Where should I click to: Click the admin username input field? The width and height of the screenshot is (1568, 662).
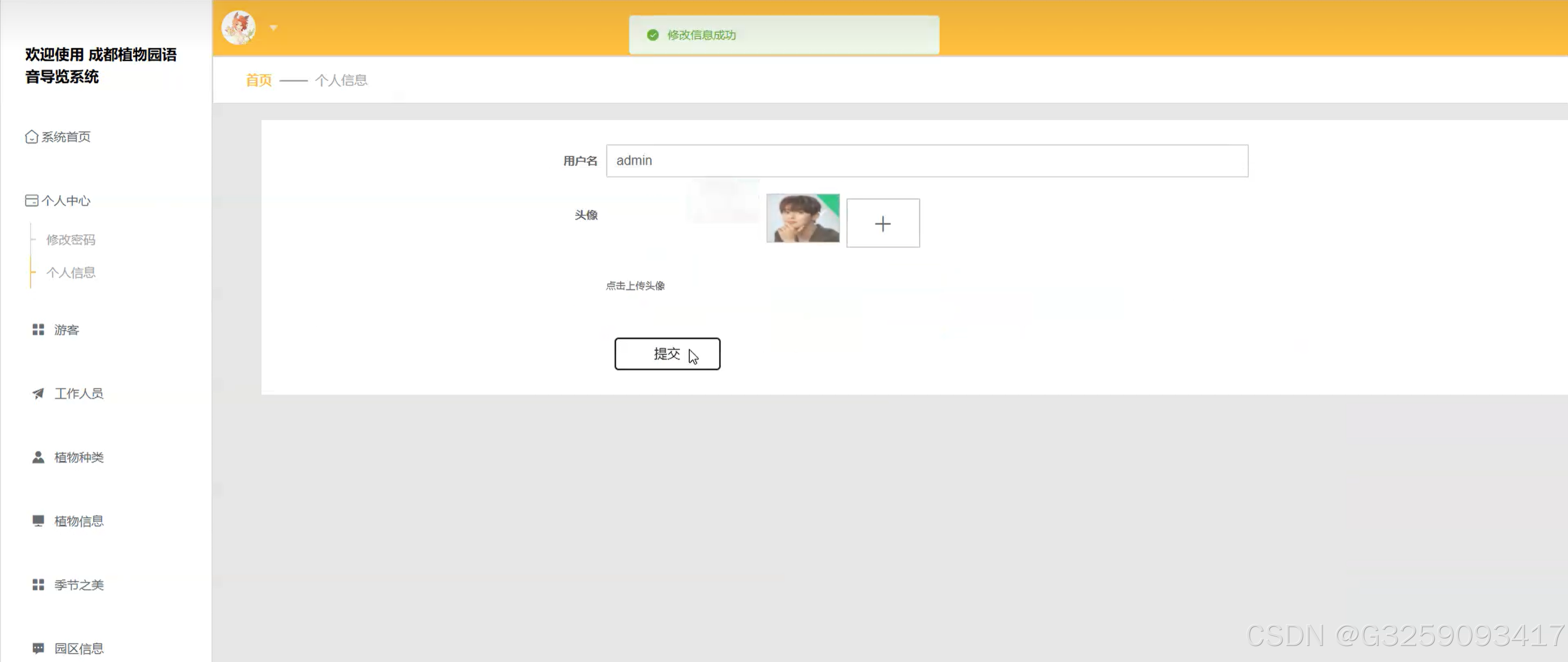(x=925, y=160)
